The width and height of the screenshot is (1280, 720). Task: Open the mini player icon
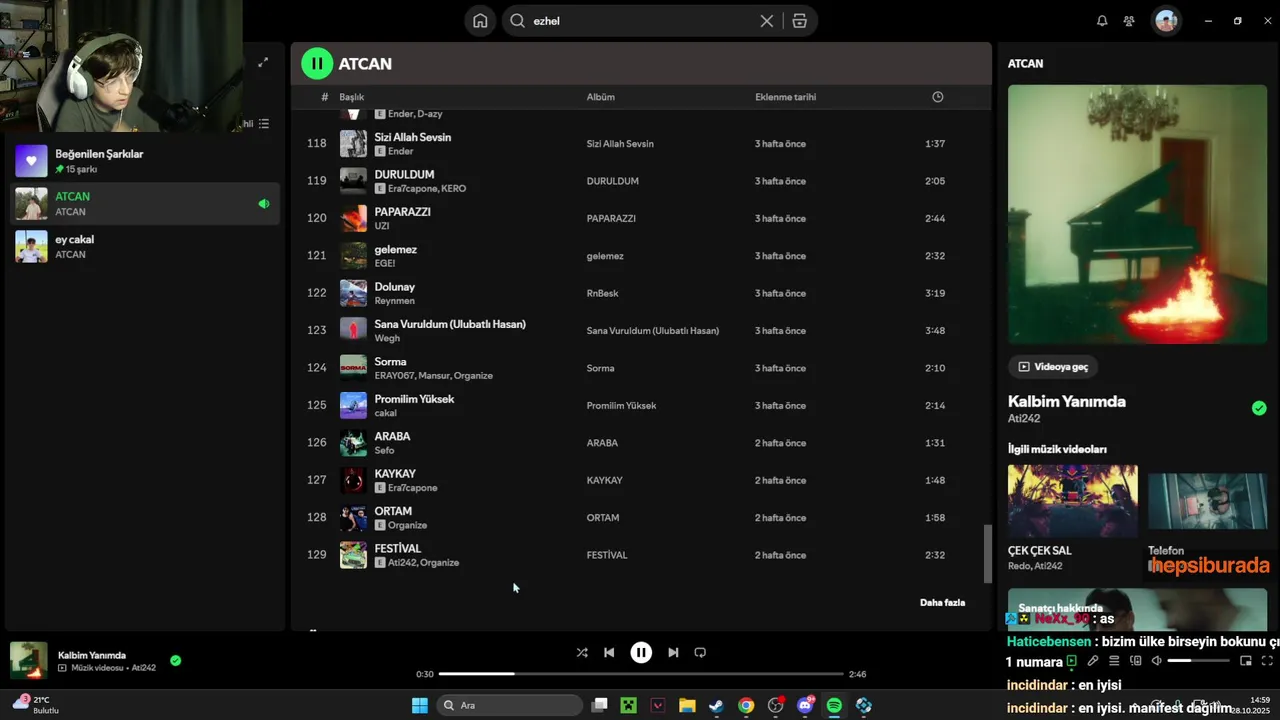pyautogui.click(x=1246, y=661)
